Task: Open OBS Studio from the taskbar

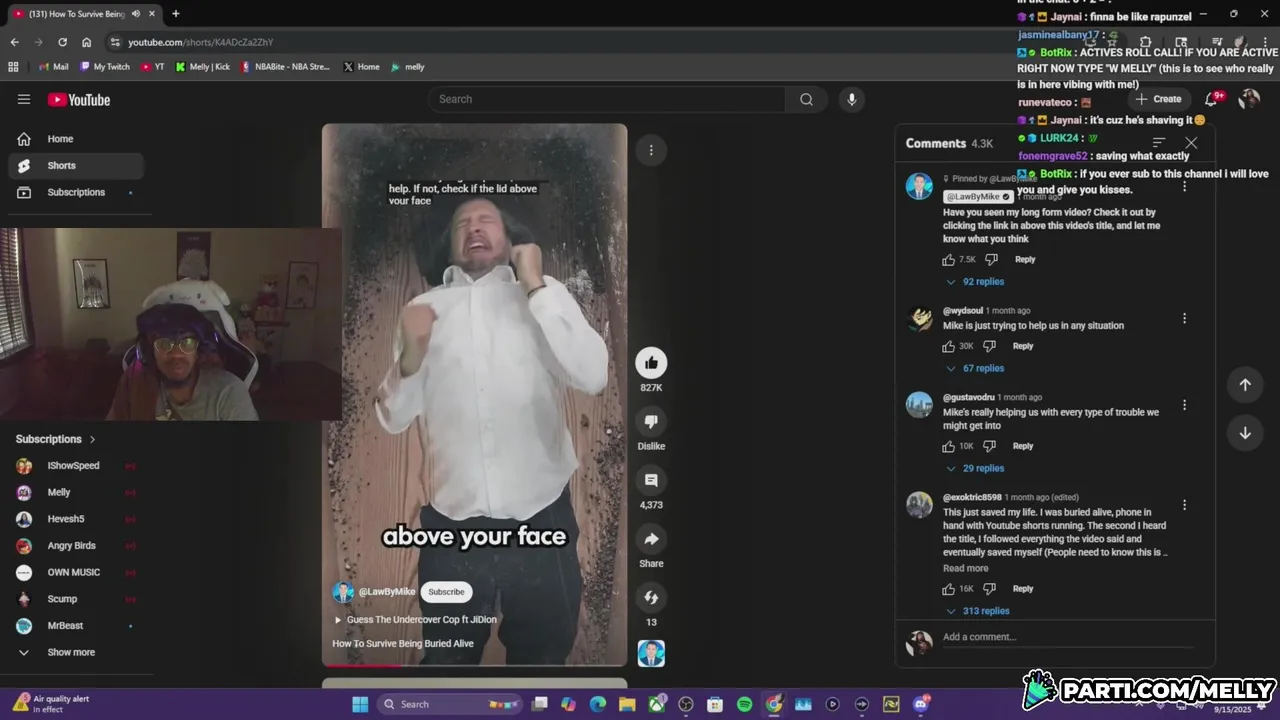Action: pos(686,704)
